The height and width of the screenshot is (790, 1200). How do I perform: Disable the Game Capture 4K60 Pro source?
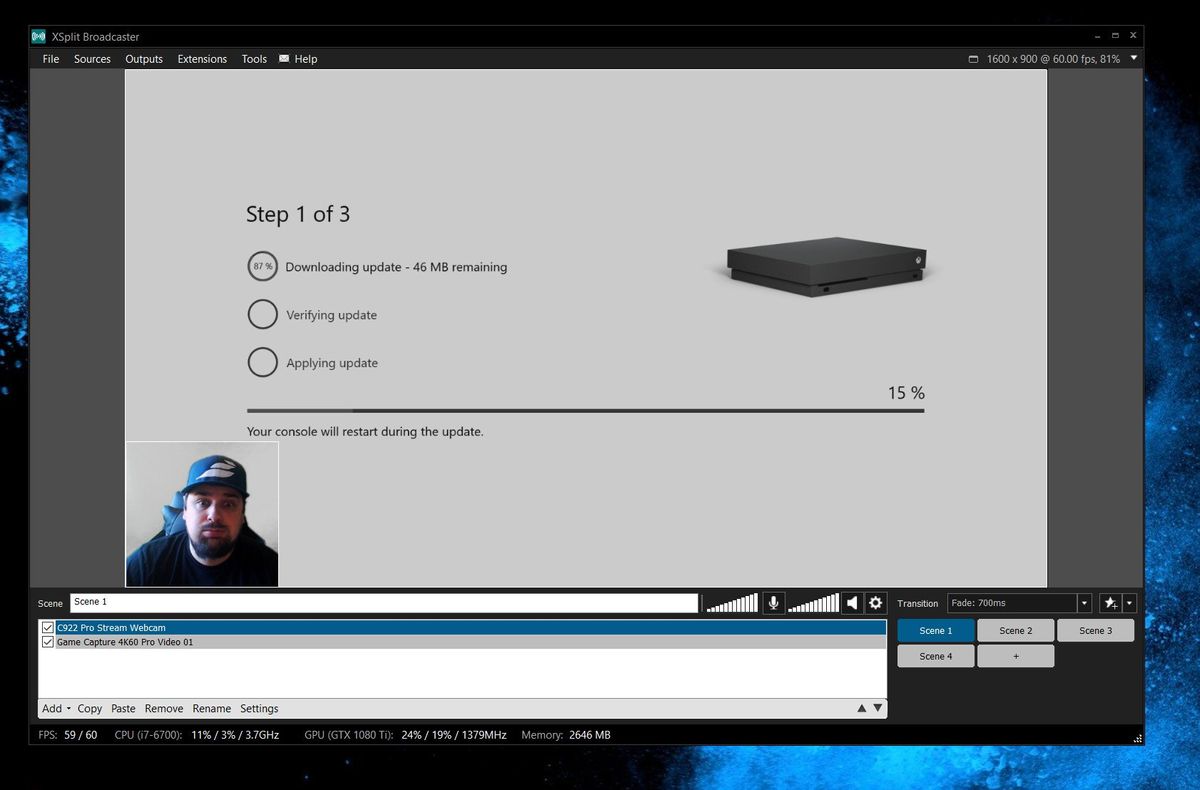pyautogui.click(x=48, y=641)
